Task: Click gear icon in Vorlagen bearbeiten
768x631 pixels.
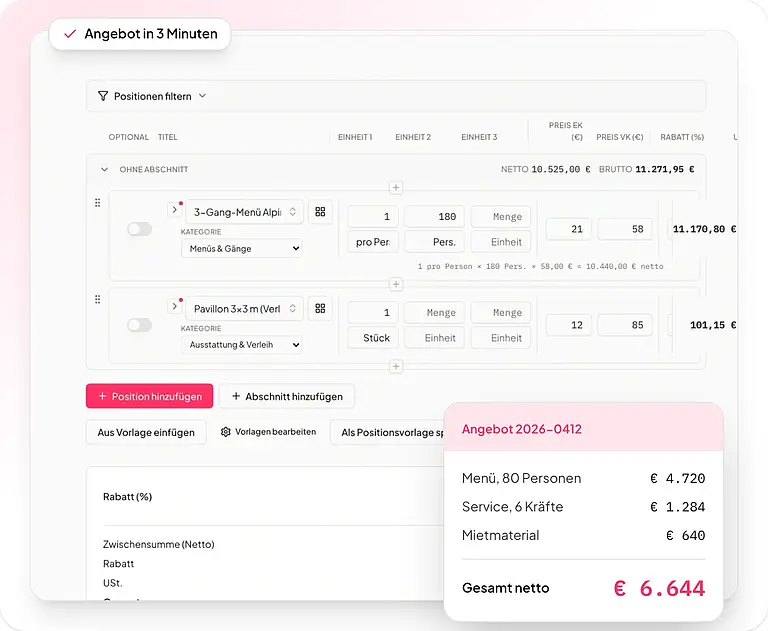Action: [225, 432]
